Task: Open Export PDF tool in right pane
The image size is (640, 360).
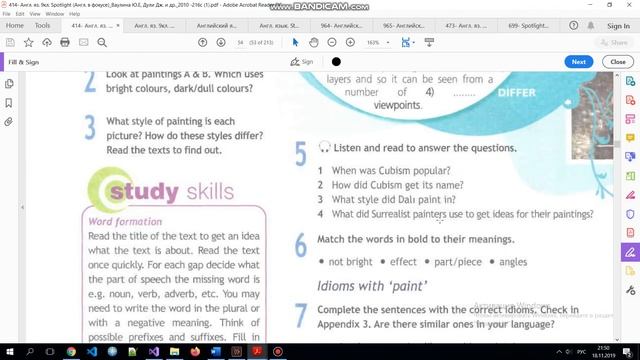Action: [x=630, y=81]
